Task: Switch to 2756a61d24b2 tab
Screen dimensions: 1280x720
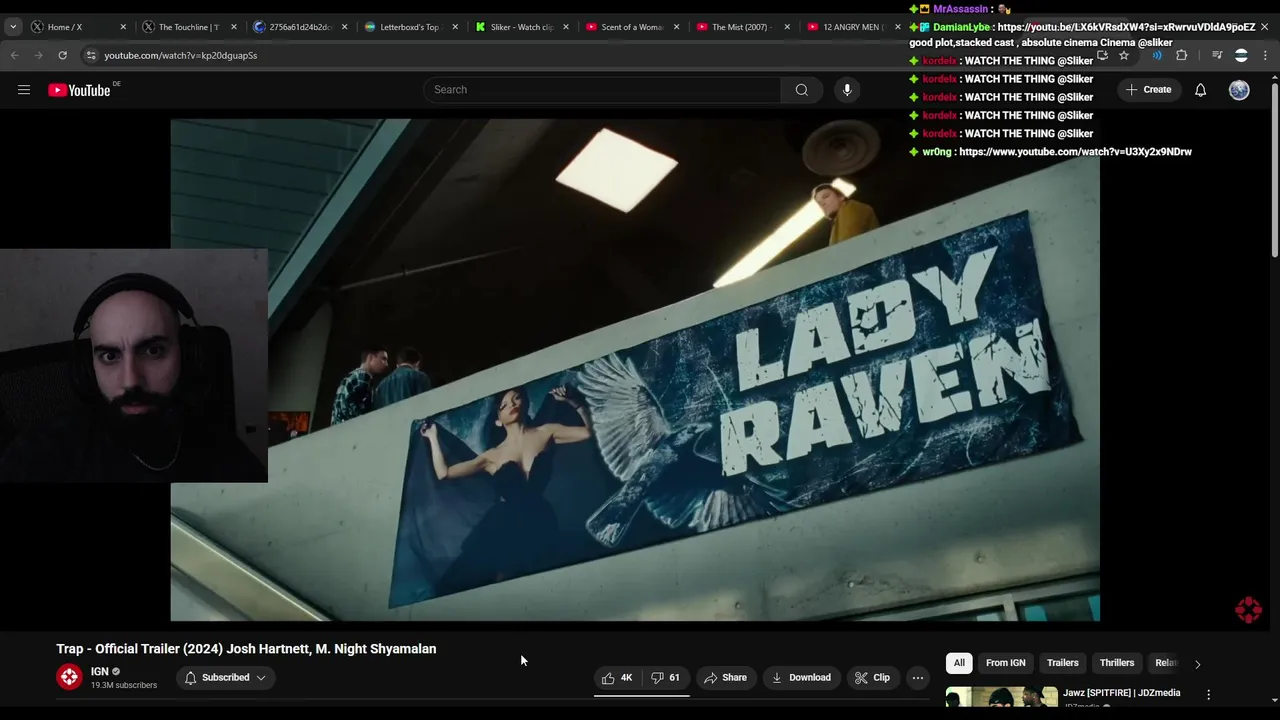Action: coord(300,27)
